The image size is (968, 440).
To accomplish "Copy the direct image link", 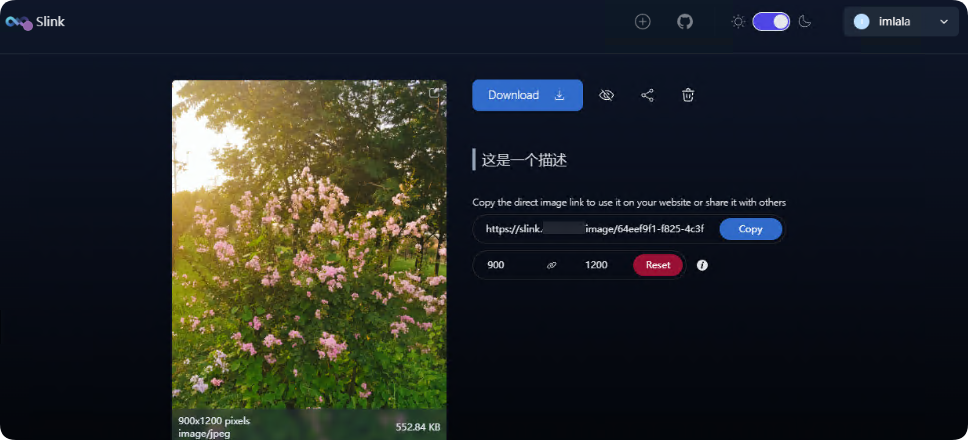I will coord(751,229).
